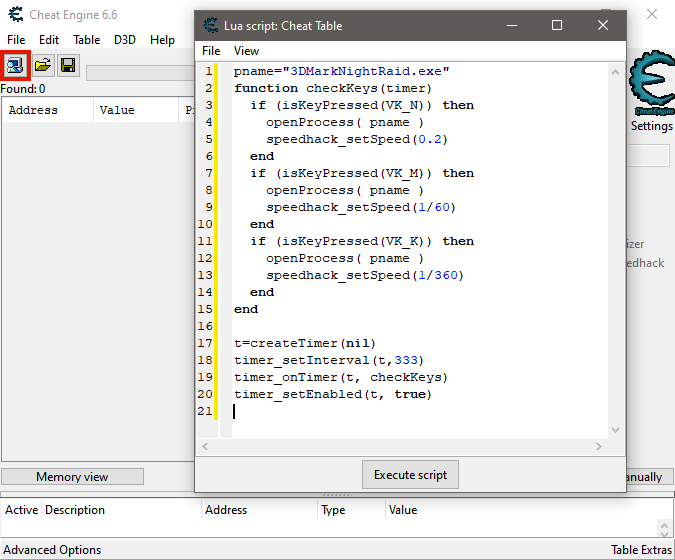The height and width of the screenshot is (560, 675).
Task: Open Table Extras in status bar
Action: pos(639,550)
